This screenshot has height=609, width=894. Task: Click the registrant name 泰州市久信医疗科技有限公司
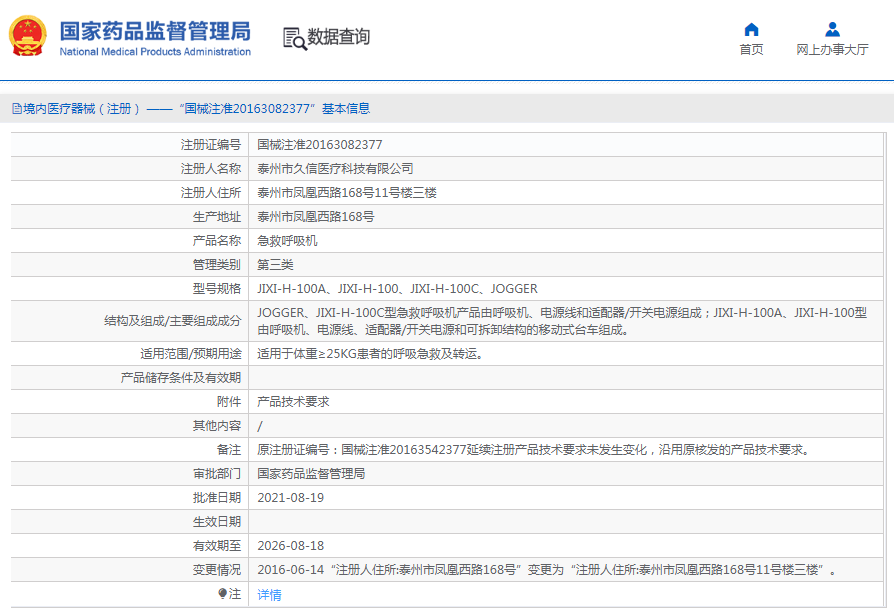(x=335, y=169)
